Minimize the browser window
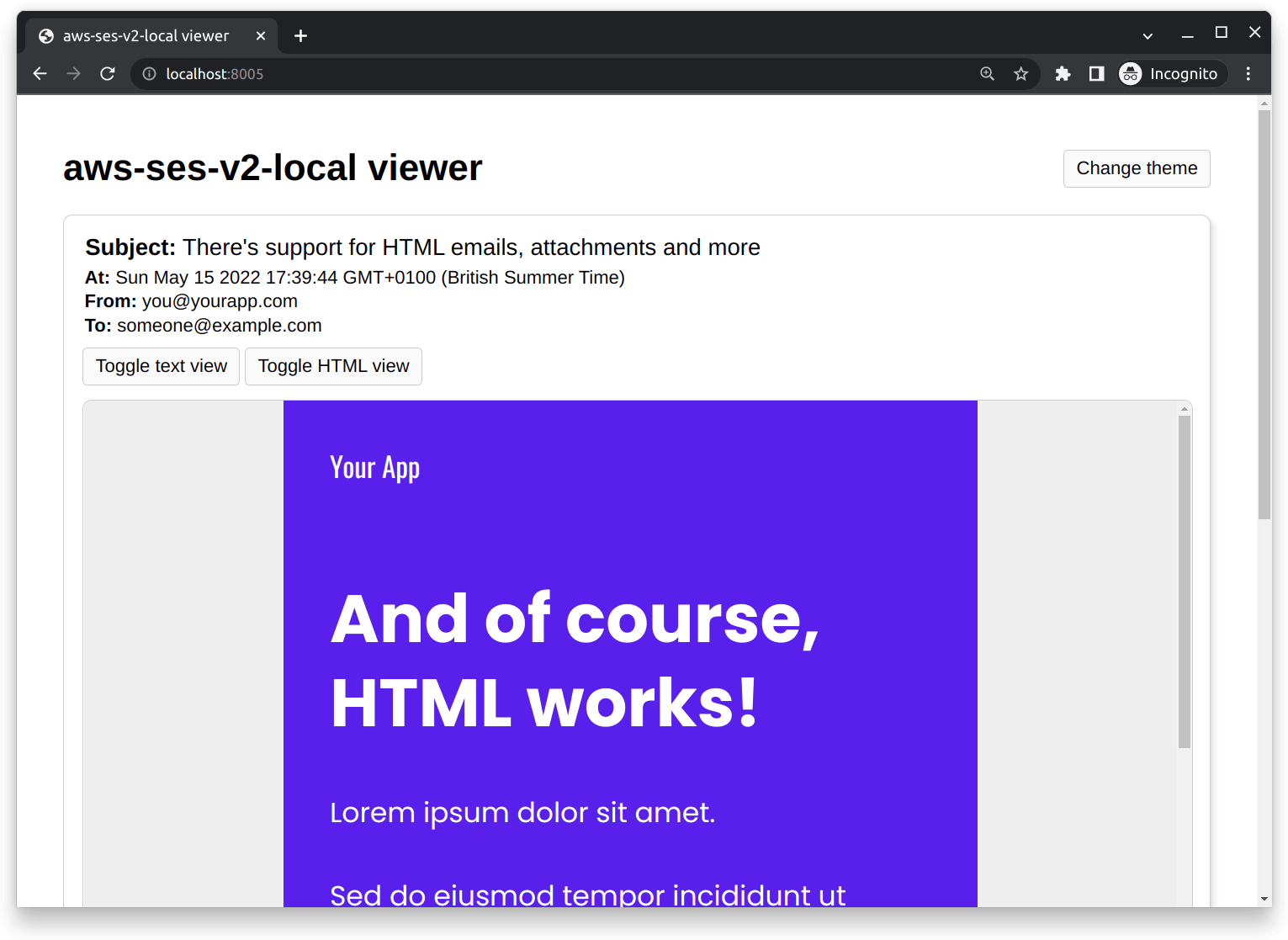Image resolution: width=1288 pixels, height=940 pixels. click(1188, 35)
